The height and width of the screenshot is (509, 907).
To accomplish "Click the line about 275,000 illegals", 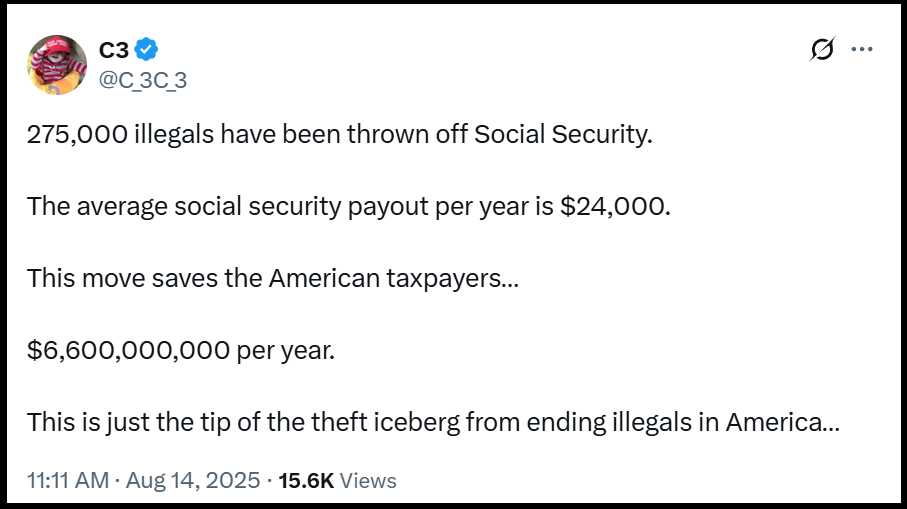I will click(x=339, y=134).
